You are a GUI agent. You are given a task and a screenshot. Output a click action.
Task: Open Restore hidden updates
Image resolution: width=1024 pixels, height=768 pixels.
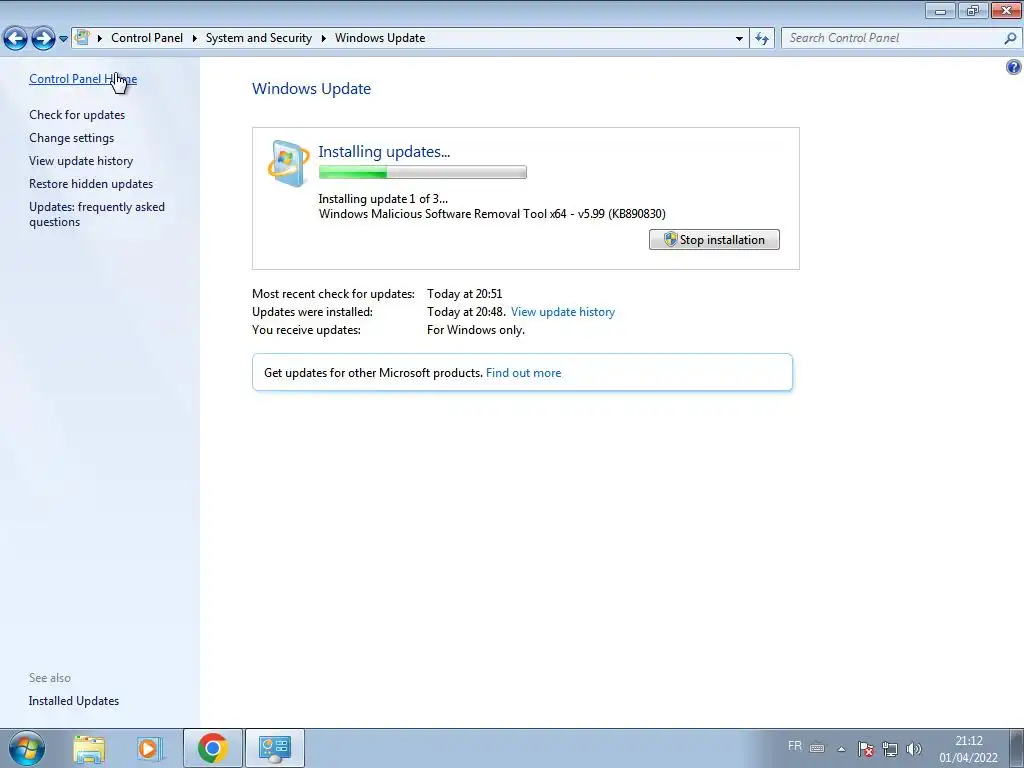click(x=91, y=184)
